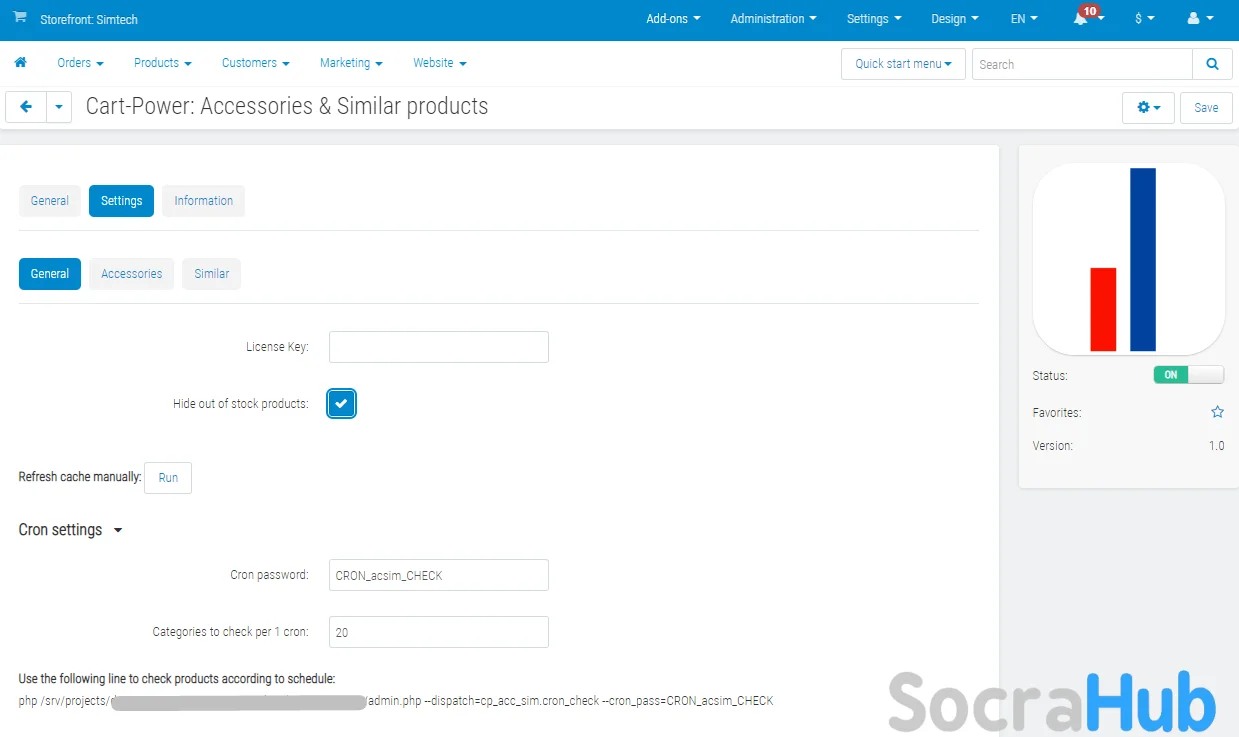Open the EN language dropdown
The height and width of the screenshot is (737, 1239).
tap(1024, 19)
